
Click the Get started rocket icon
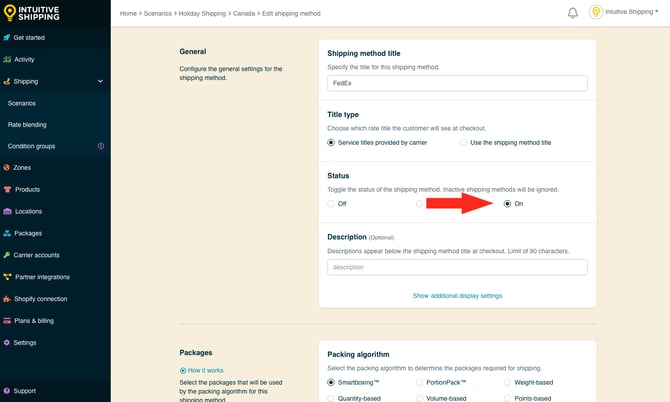7,38
